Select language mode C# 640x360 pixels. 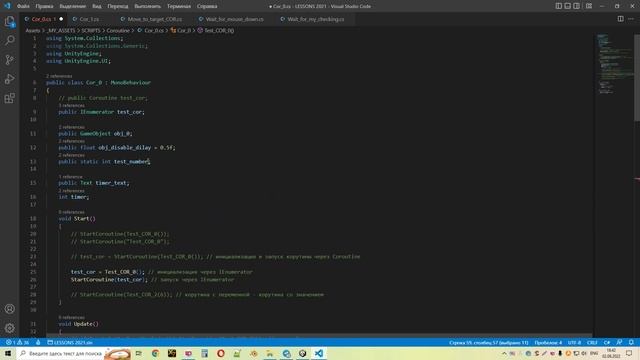[x=607, y=342]
